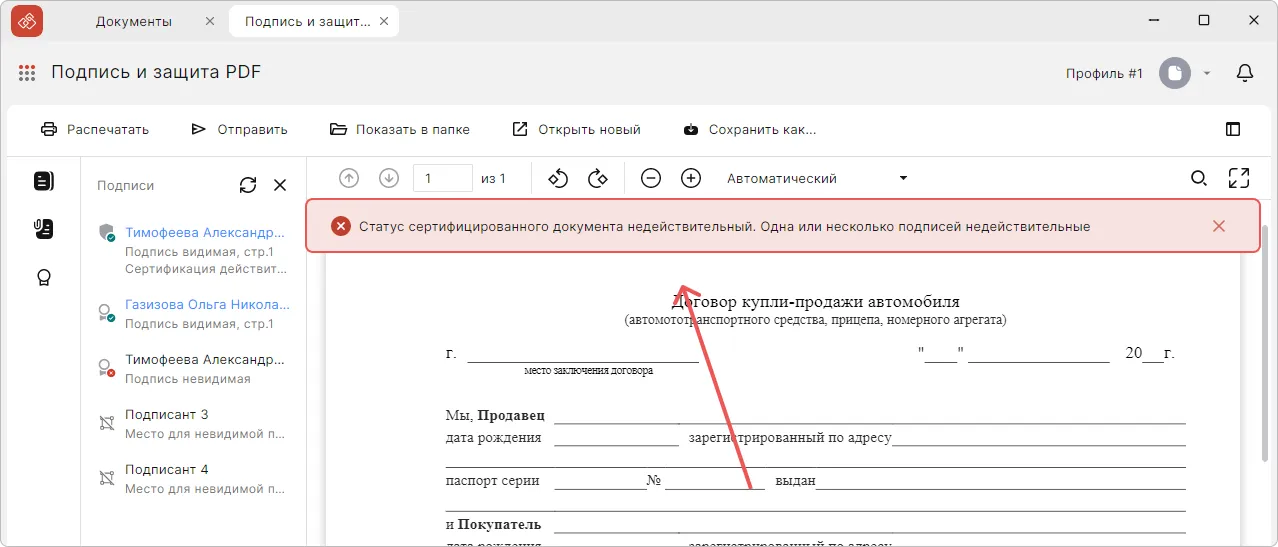Click Сохранить как...
This screenshot has width=1278, height=547.
[750, 129]
